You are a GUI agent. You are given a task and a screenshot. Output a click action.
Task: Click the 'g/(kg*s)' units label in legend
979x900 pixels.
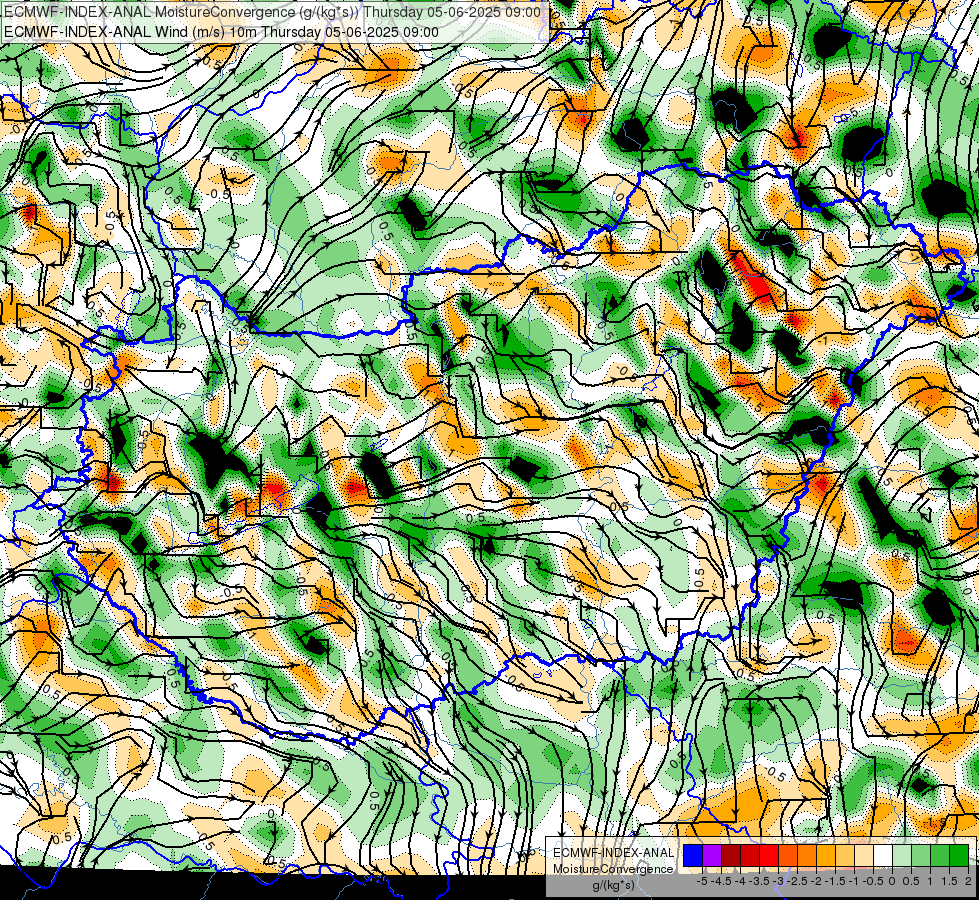[x=613, y=885]
